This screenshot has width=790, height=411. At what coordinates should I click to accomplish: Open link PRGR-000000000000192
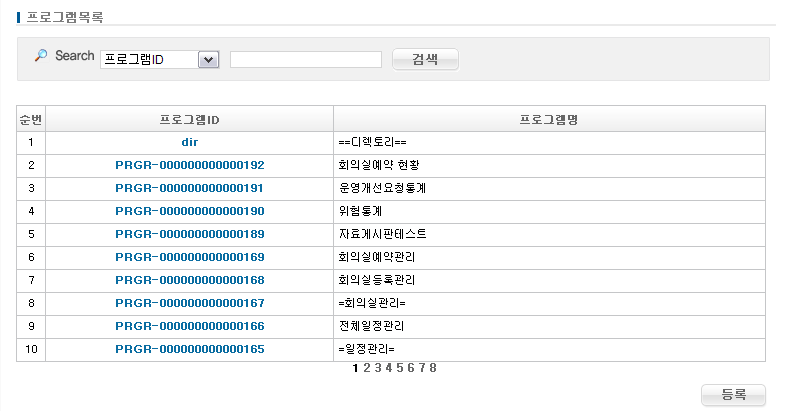tap(189, 165)
